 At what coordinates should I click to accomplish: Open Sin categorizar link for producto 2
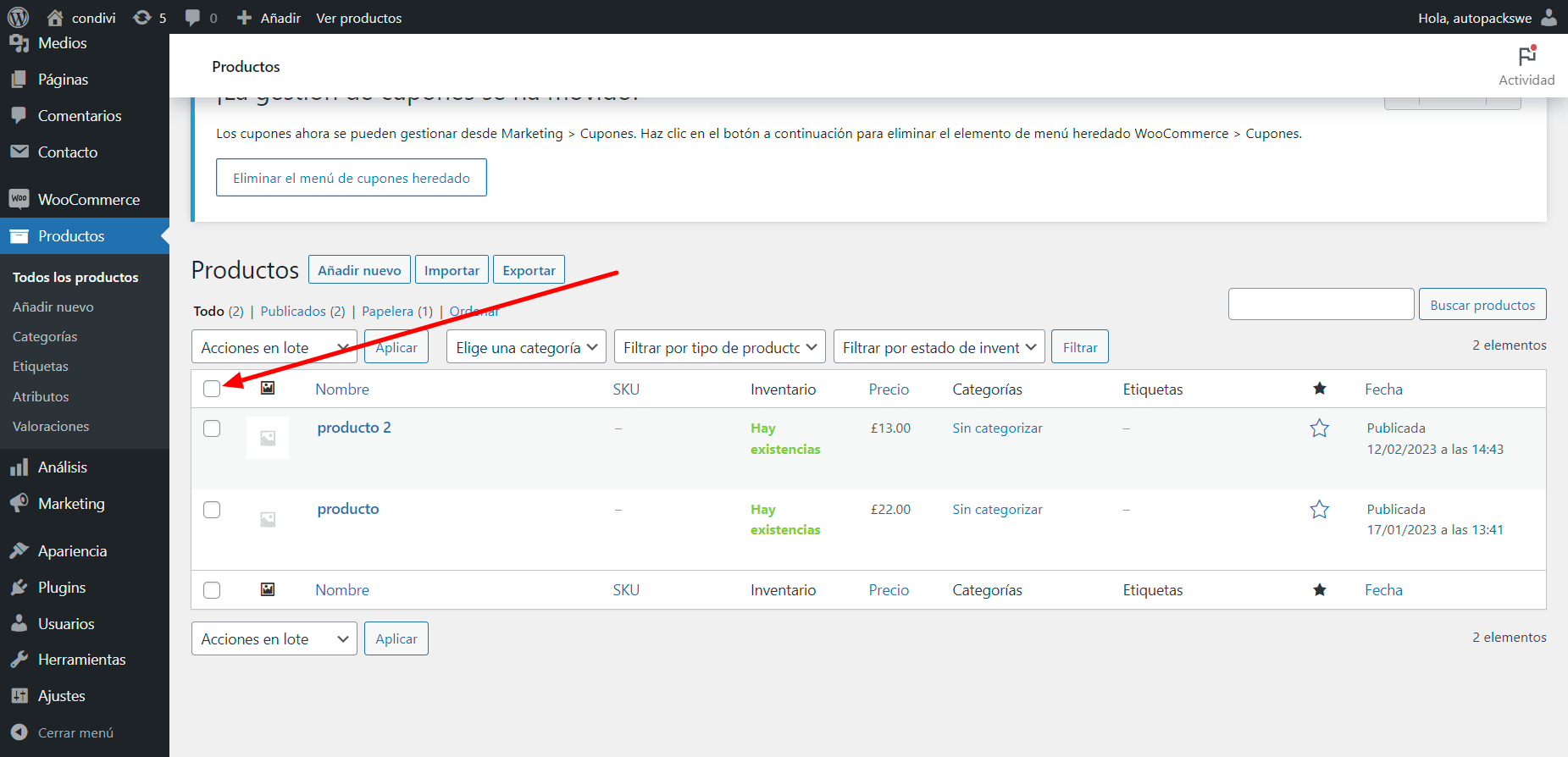997,428
